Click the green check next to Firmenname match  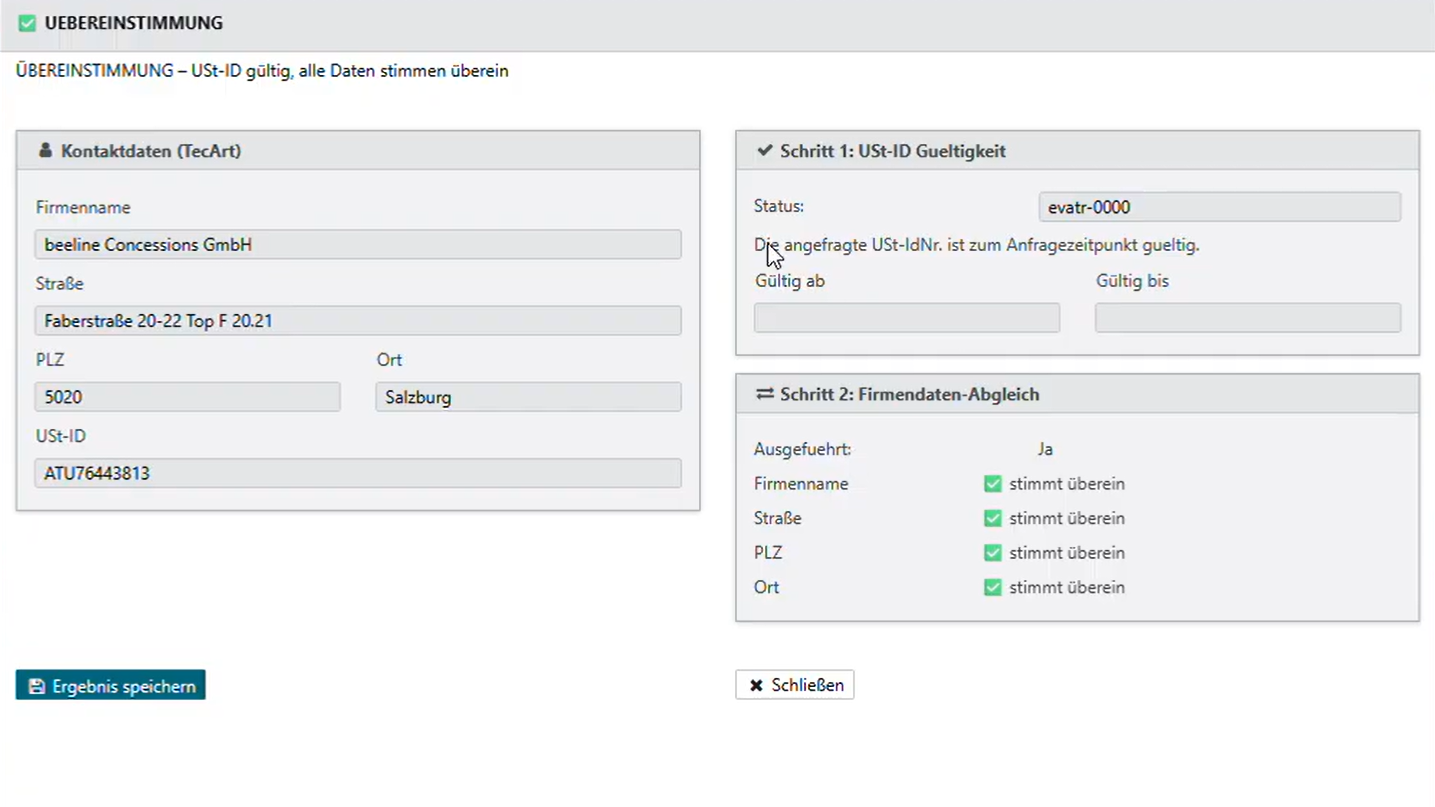pos(993,484)
